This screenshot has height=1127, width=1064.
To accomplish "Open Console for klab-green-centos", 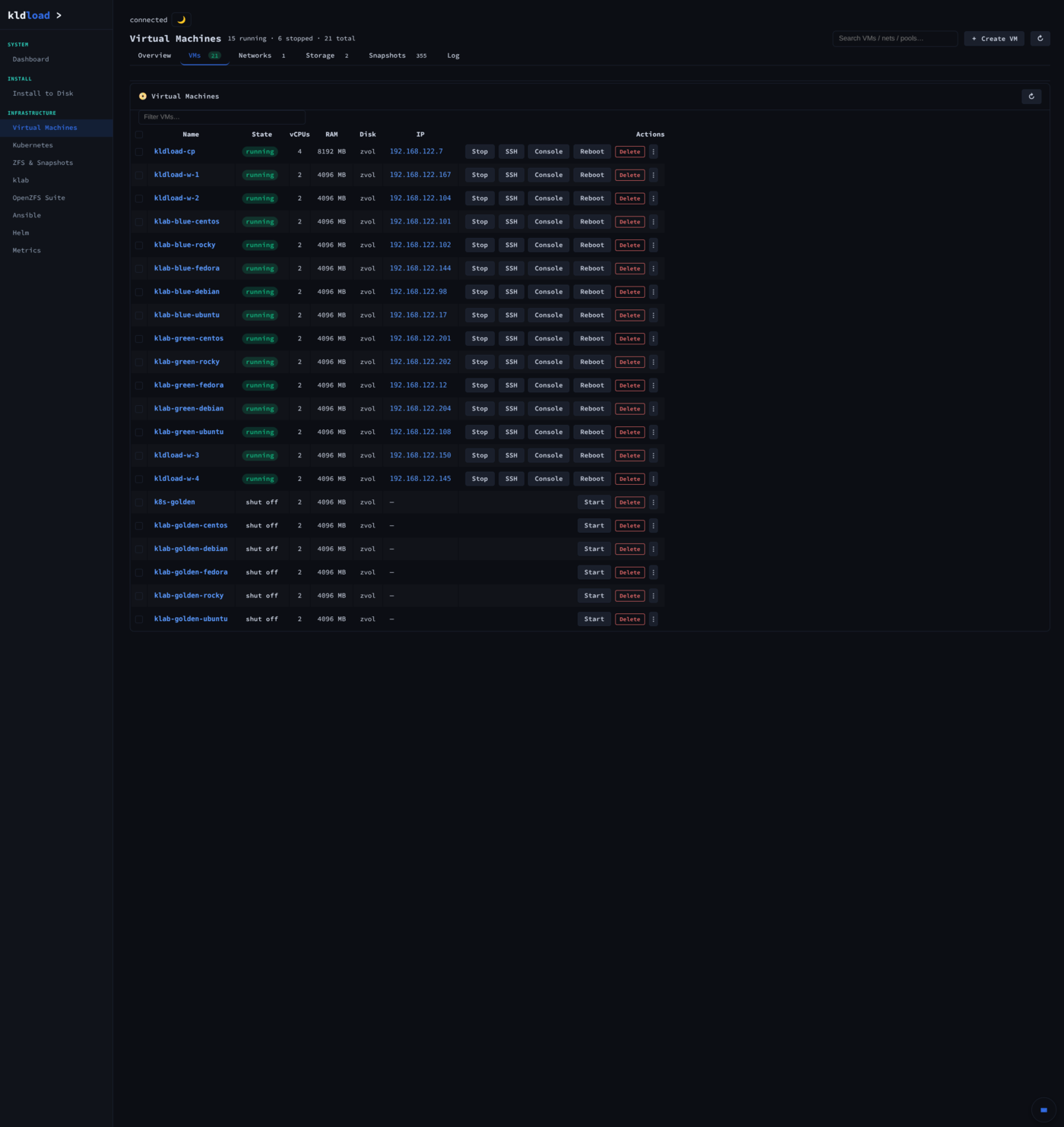I will 549,339.
